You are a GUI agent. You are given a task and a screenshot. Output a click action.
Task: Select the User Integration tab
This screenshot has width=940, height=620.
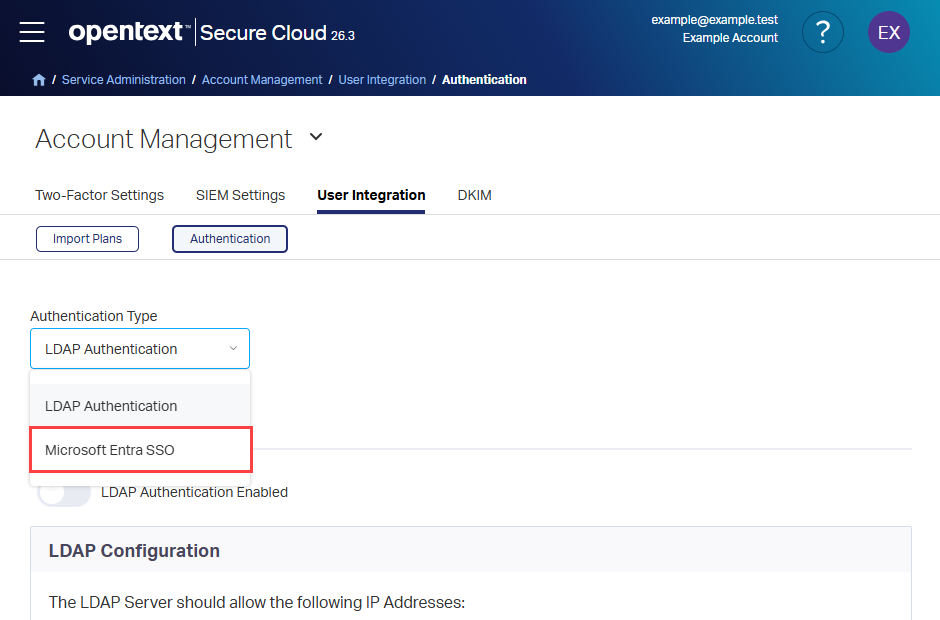coord(371,195)
